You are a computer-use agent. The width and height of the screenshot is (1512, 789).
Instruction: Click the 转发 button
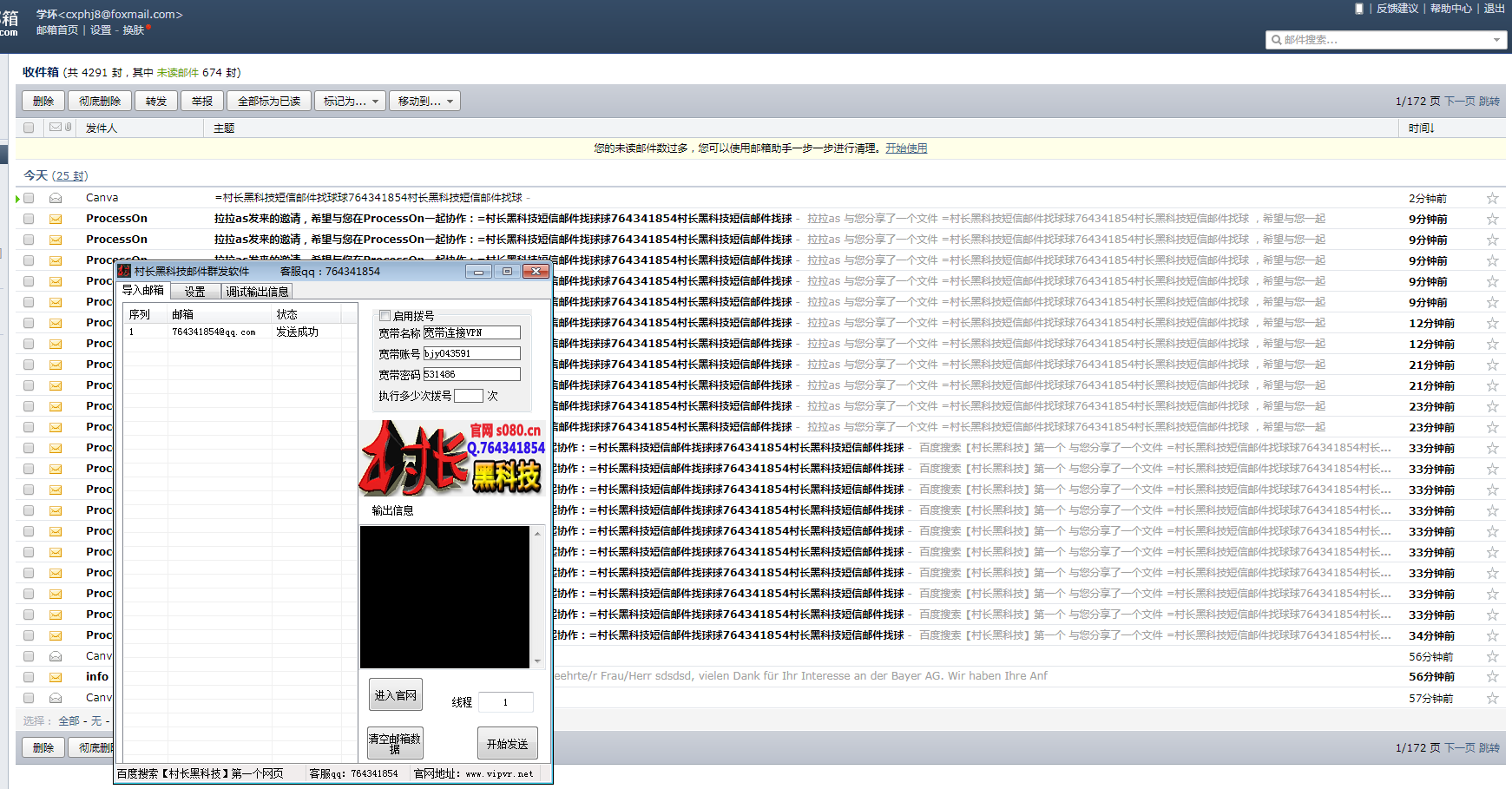coord(156,102)
